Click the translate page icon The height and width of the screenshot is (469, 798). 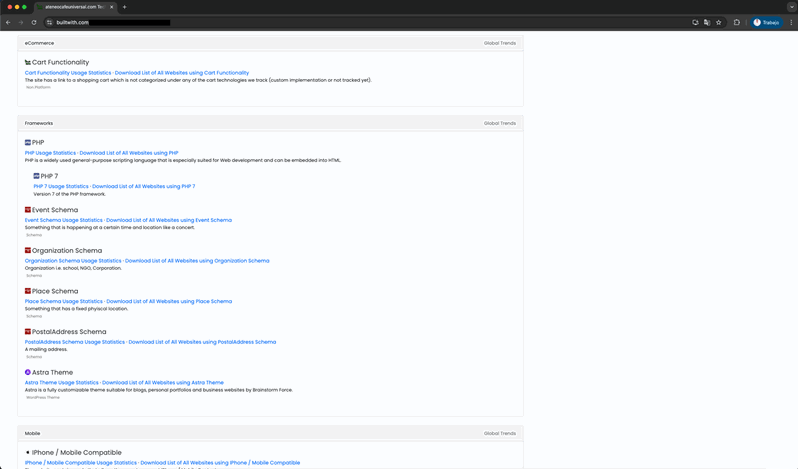(x=707, y=22)
